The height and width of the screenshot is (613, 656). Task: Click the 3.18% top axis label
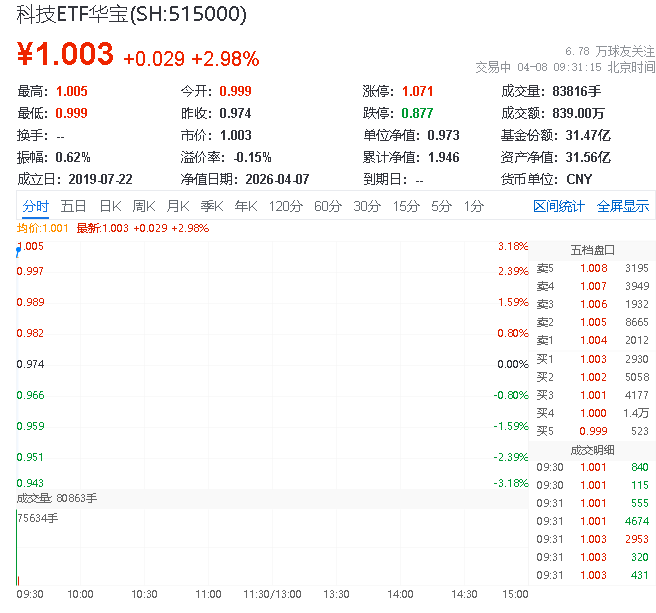point(513,246)
